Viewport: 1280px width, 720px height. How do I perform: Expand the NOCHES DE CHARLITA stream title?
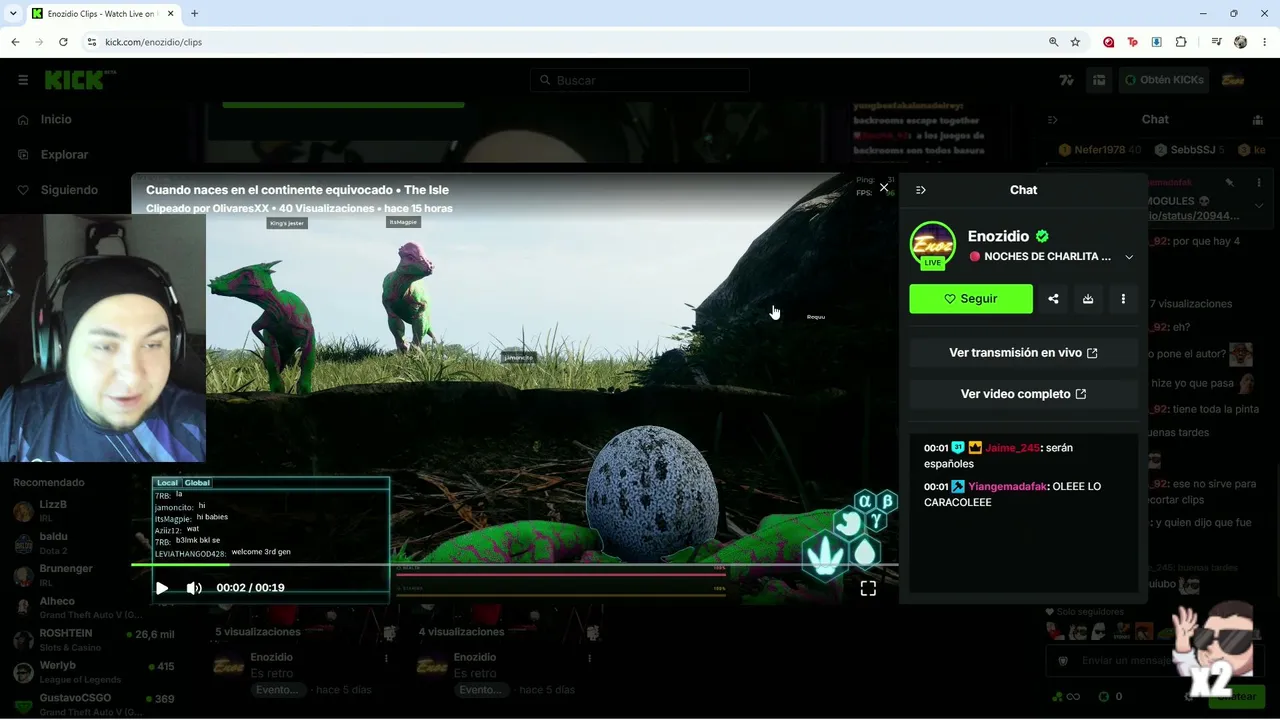1129,257
